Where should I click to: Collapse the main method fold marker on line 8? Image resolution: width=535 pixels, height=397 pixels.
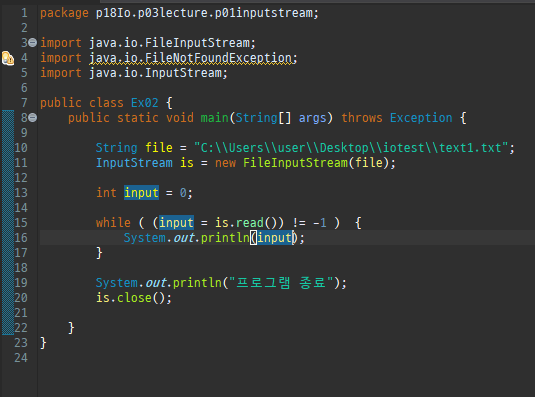32,118
